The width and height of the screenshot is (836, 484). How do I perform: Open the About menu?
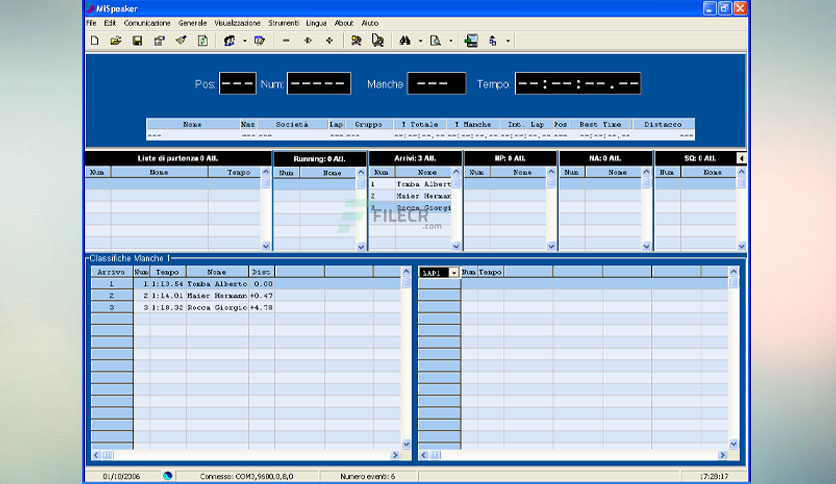coord(344,23)
